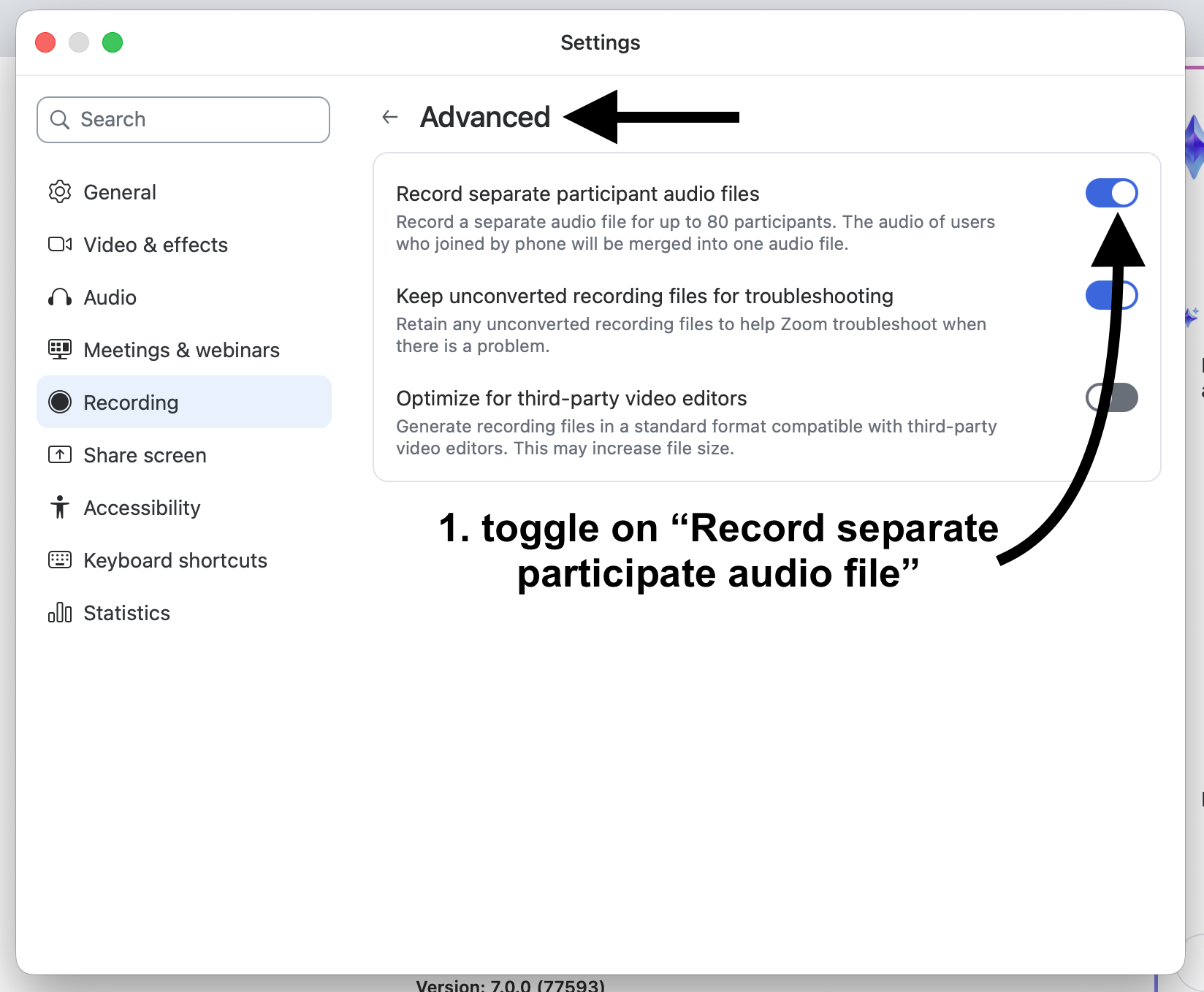Viewport: 1204px width, 992px height.
Task: Open Share screen settings
Action: 184,455
